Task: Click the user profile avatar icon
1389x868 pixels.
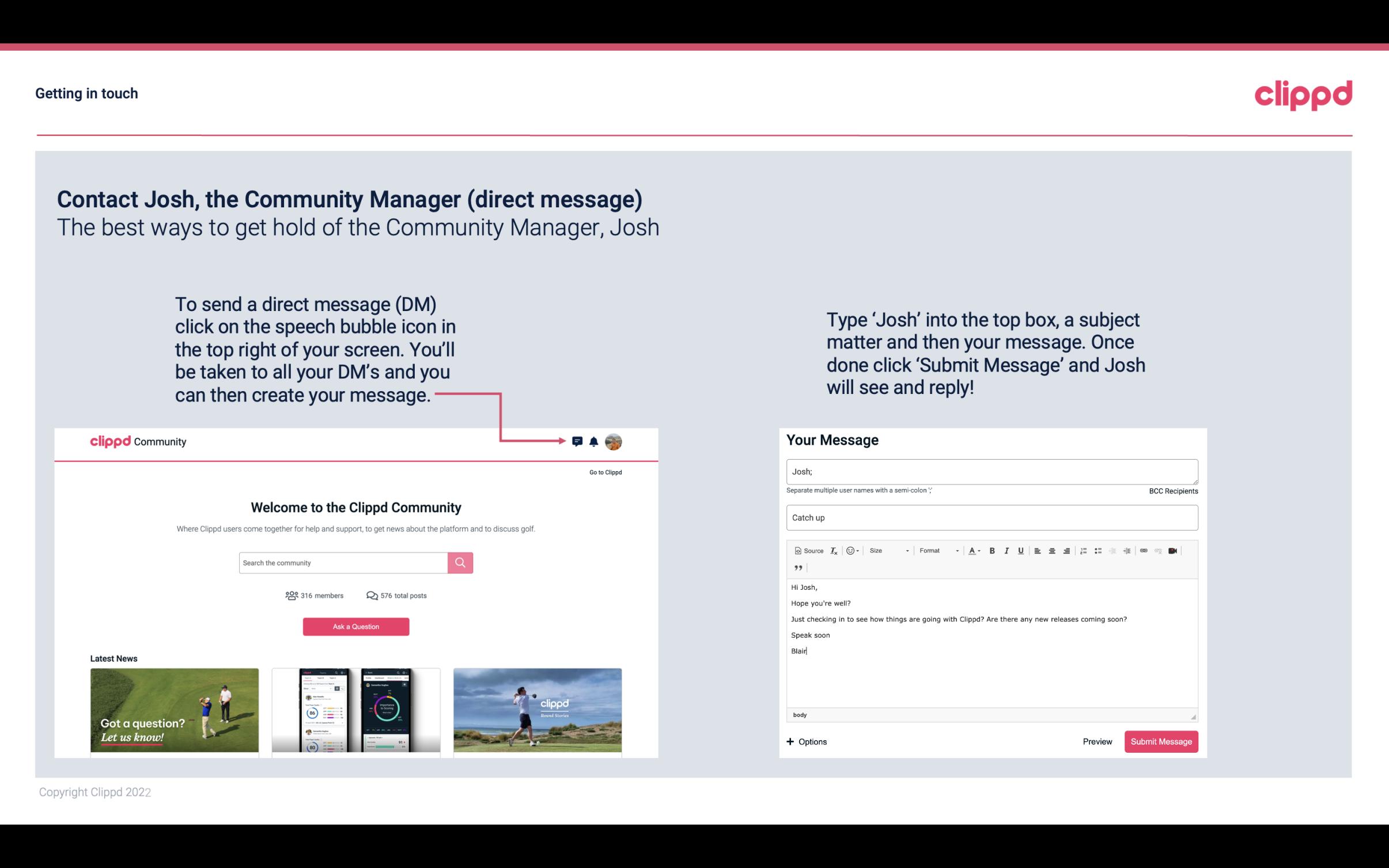Action: point(614,441)
